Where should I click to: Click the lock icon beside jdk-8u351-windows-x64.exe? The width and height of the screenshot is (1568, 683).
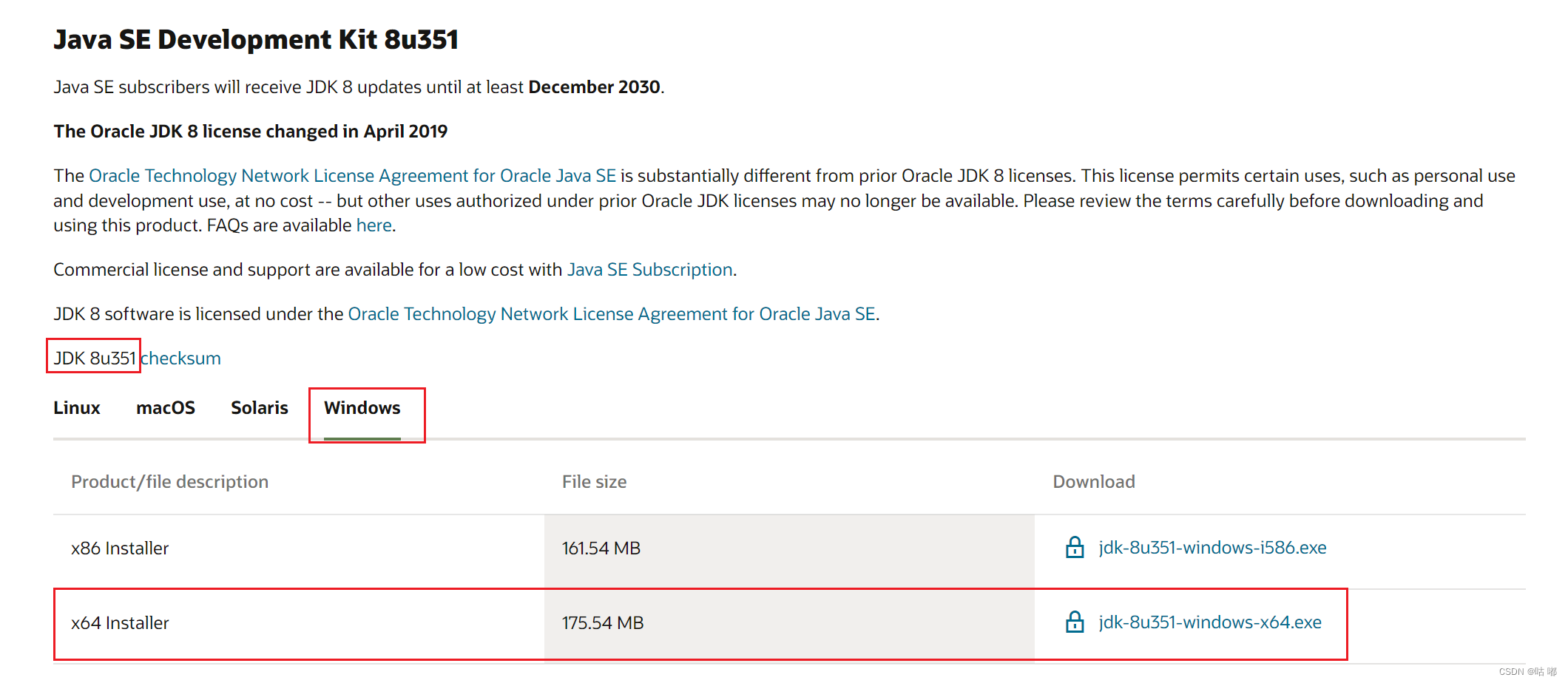coord(1075,622)
